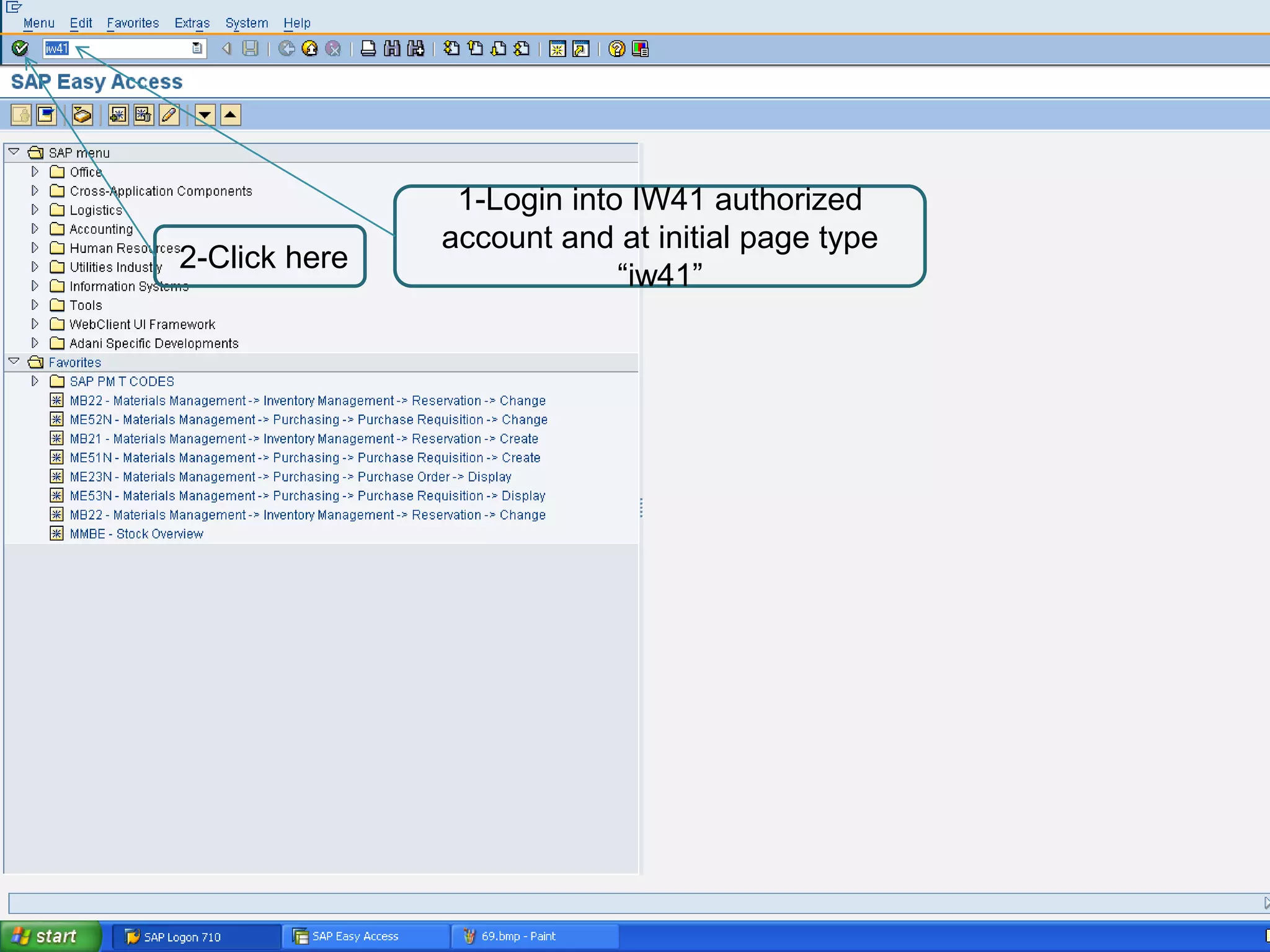
Task: Click the SAP Business Workplace icon
Action: [82, 115]
